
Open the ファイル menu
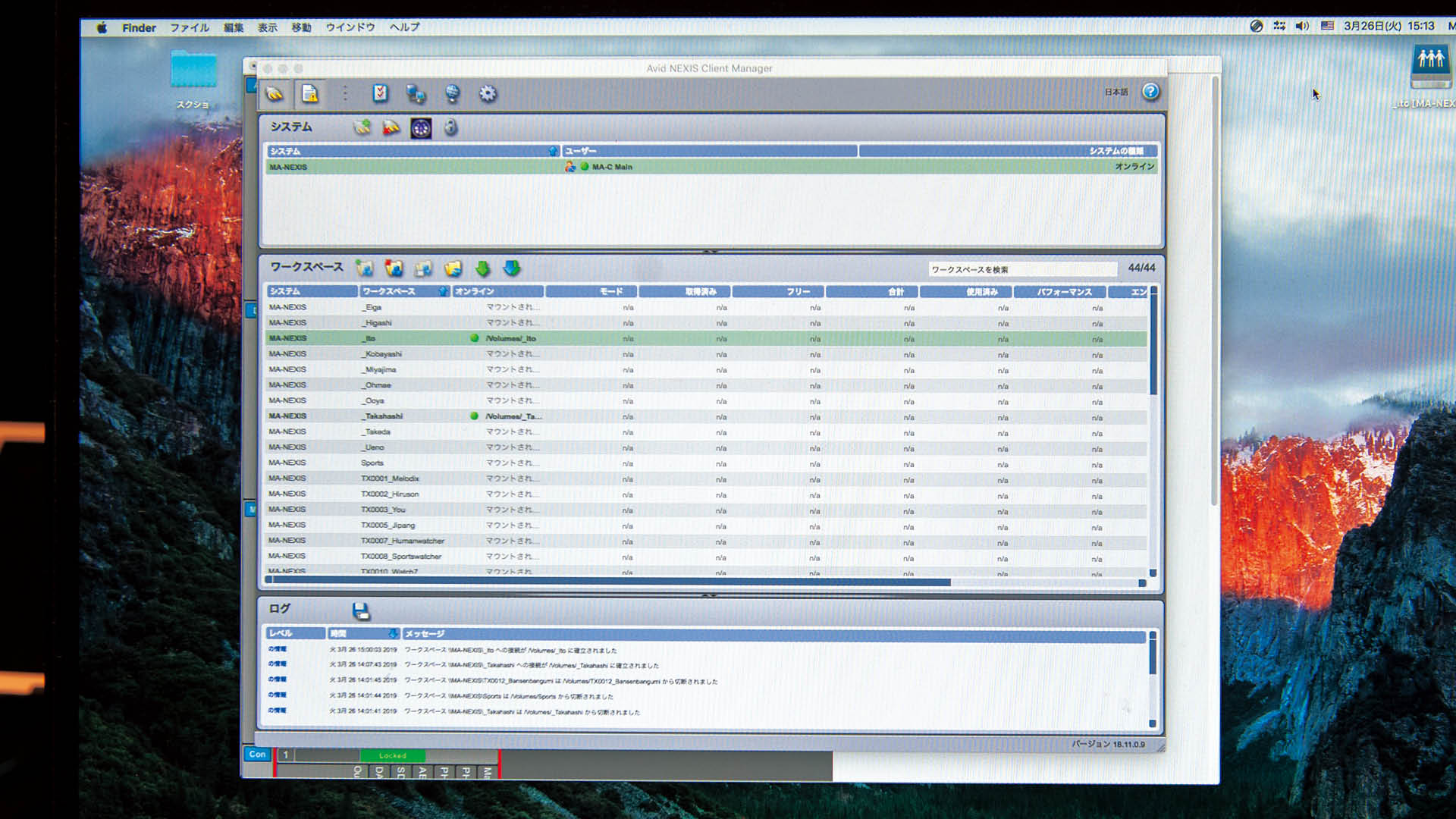tap(190, 27)
